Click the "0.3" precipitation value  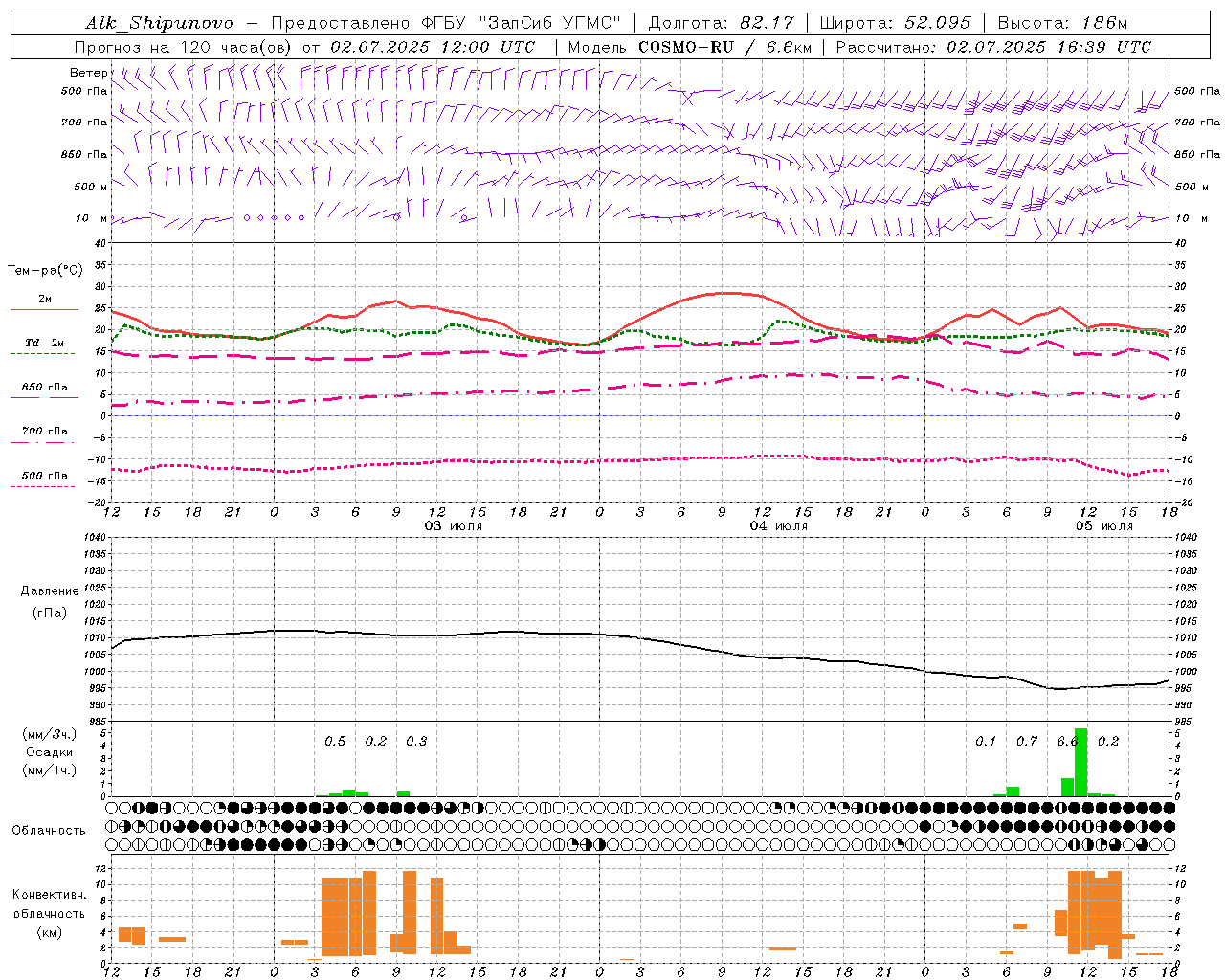pyautogui.click(x=416, y=742)
